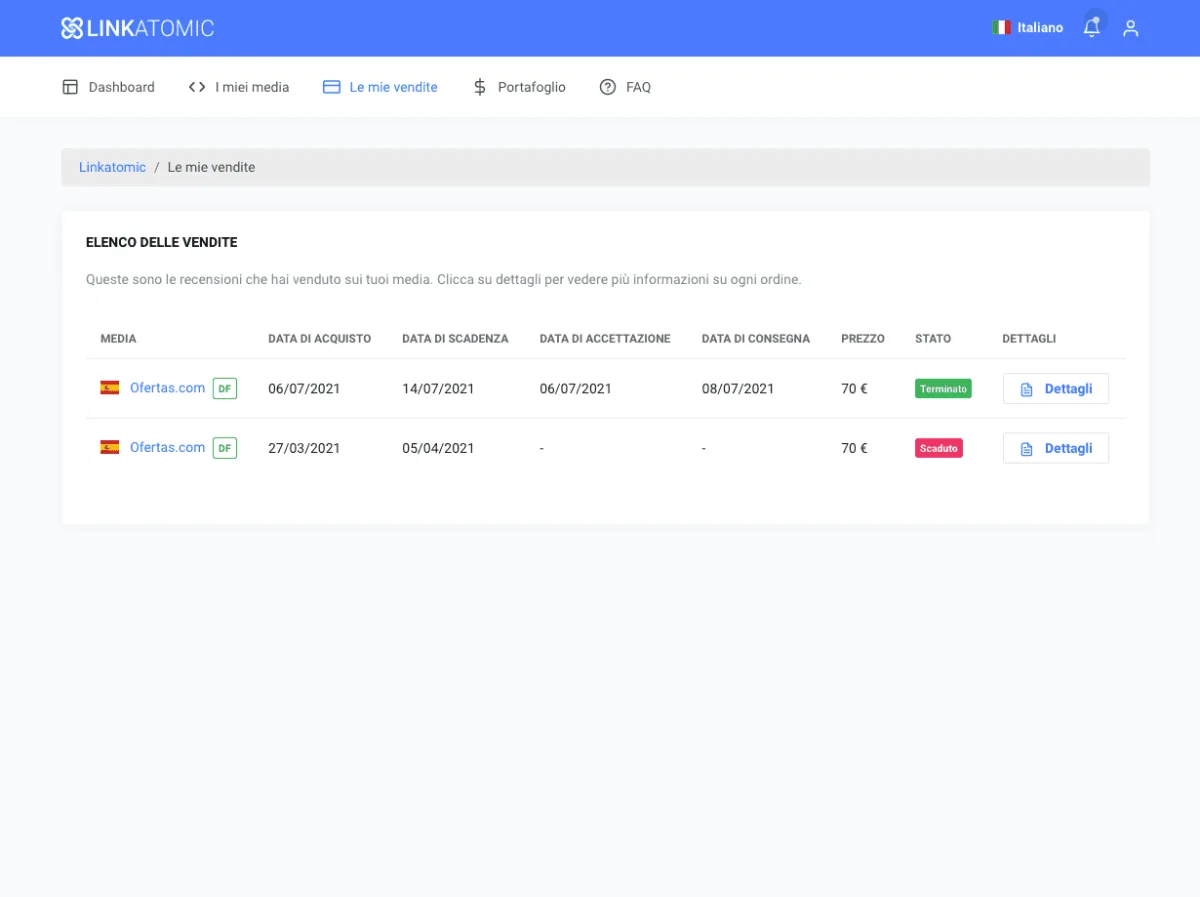Click the green Terminato status badge

click(x=943, y=389)
